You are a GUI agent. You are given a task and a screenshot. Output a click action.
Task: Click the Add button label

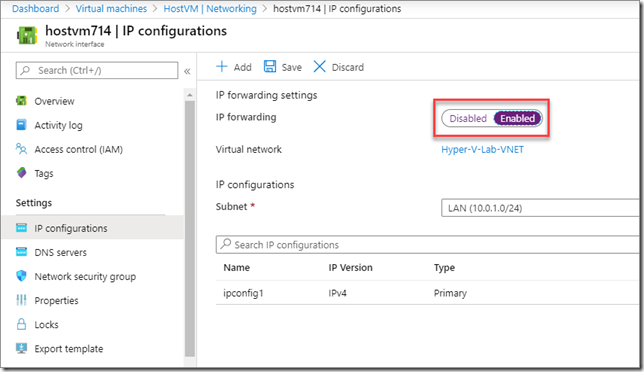click(242, 67)
